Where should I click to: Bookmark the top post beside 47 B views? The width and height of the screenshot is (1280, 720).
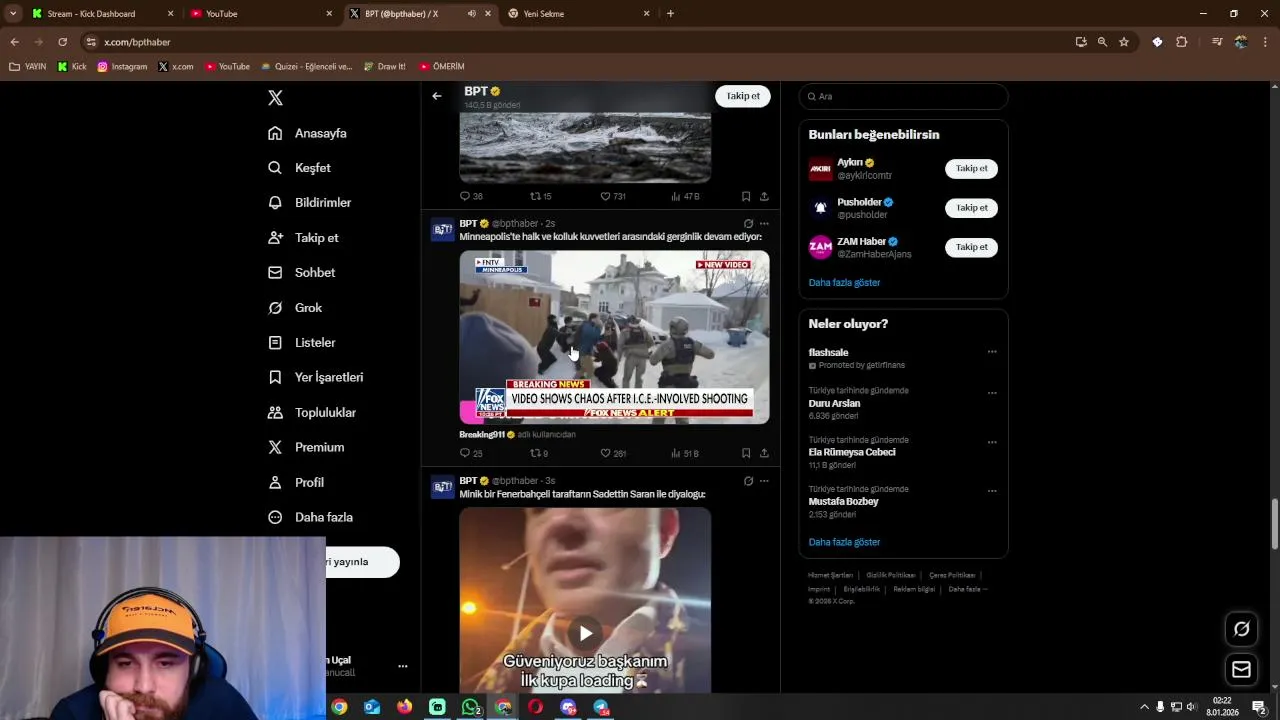746,197
